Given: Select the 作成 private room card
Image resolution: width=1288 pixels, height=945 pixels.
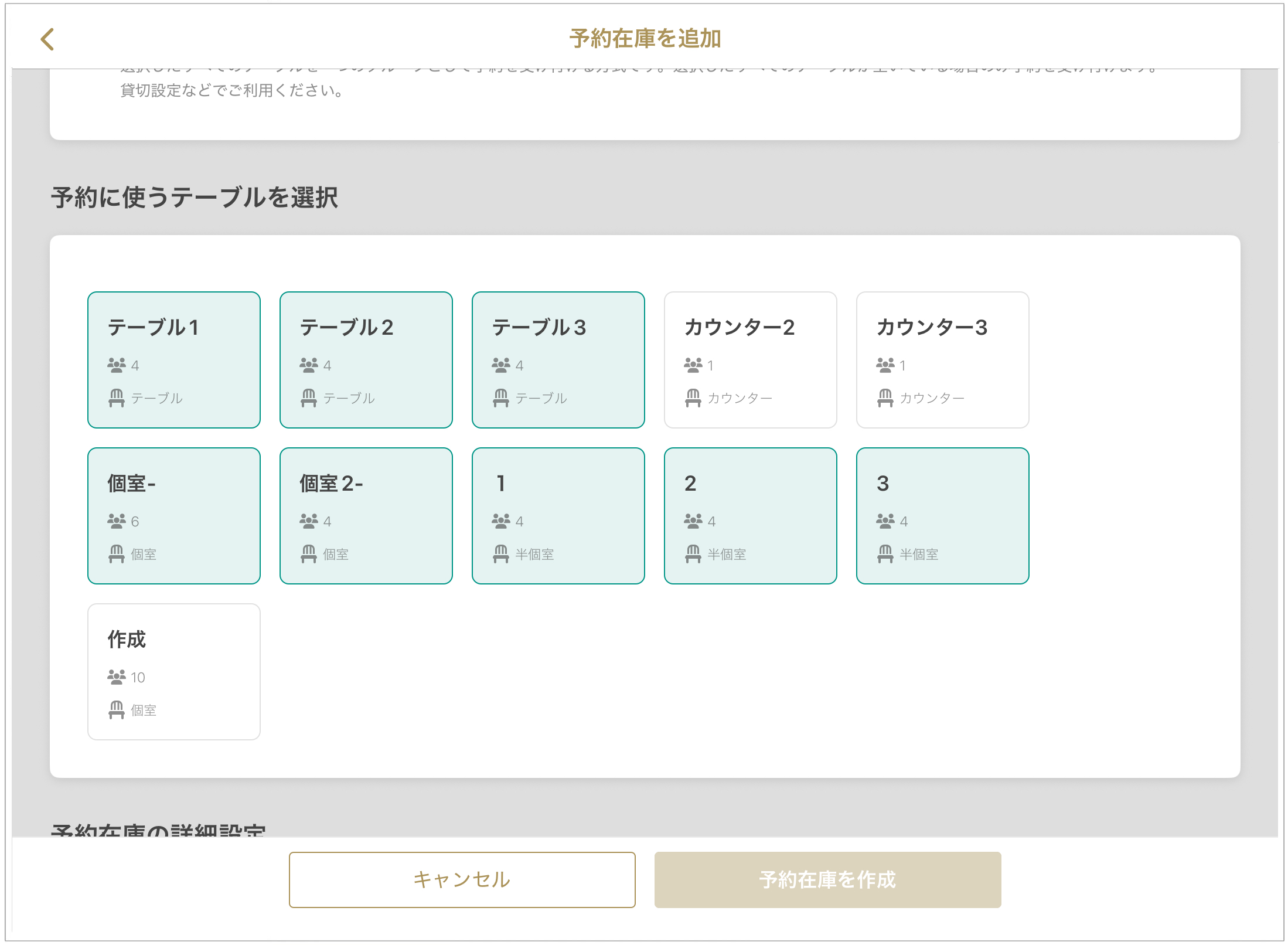Looking at the screenshot, I should tap(174, 672).
